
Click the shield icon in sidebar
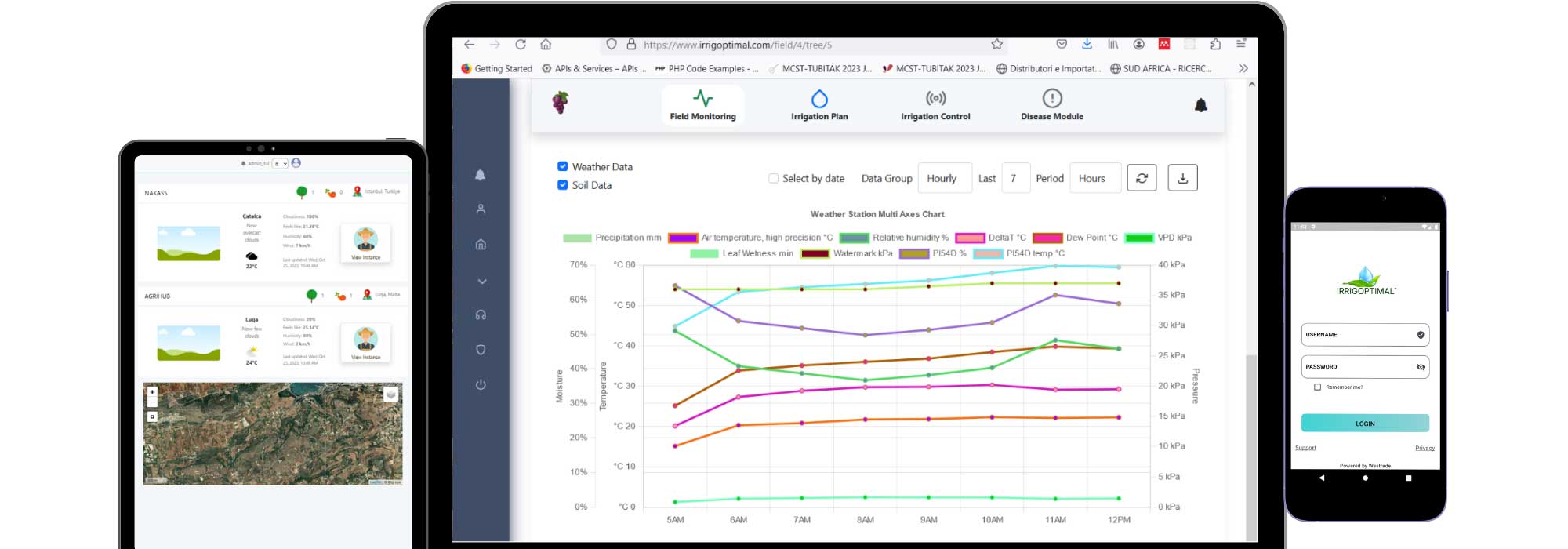click(x=481, y=350)
